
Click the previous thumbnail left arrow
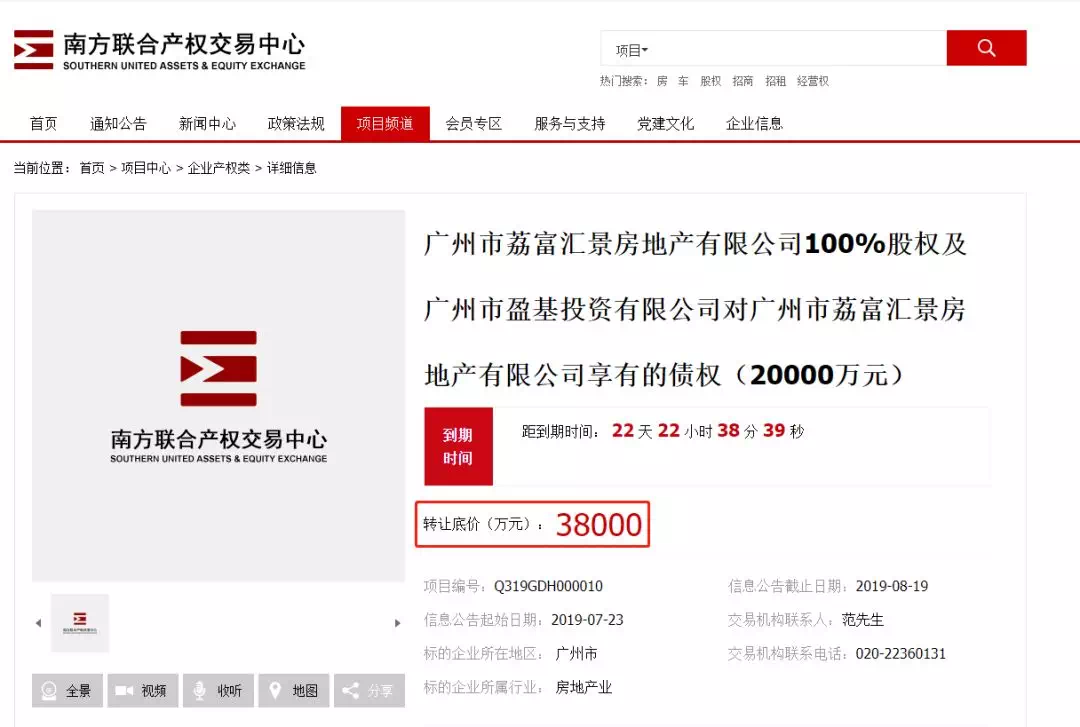[x=39, y=623]
